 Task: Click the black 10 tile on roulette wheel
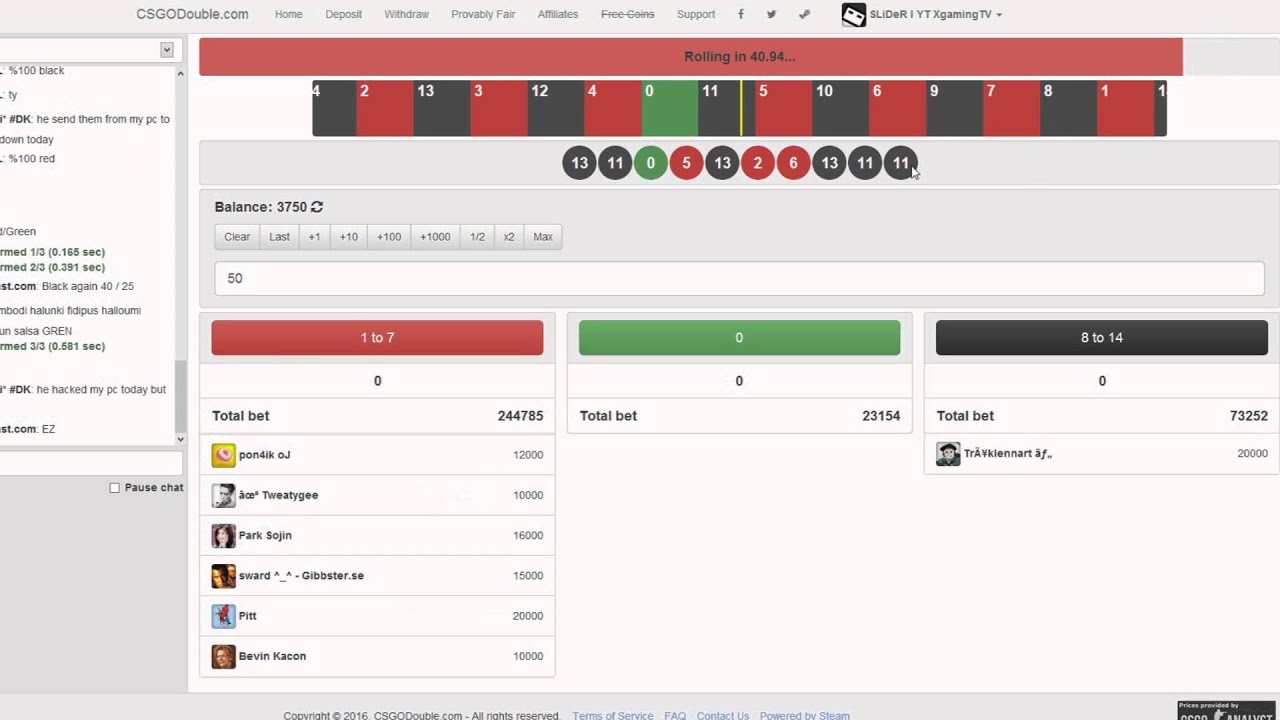click(840, 108)
